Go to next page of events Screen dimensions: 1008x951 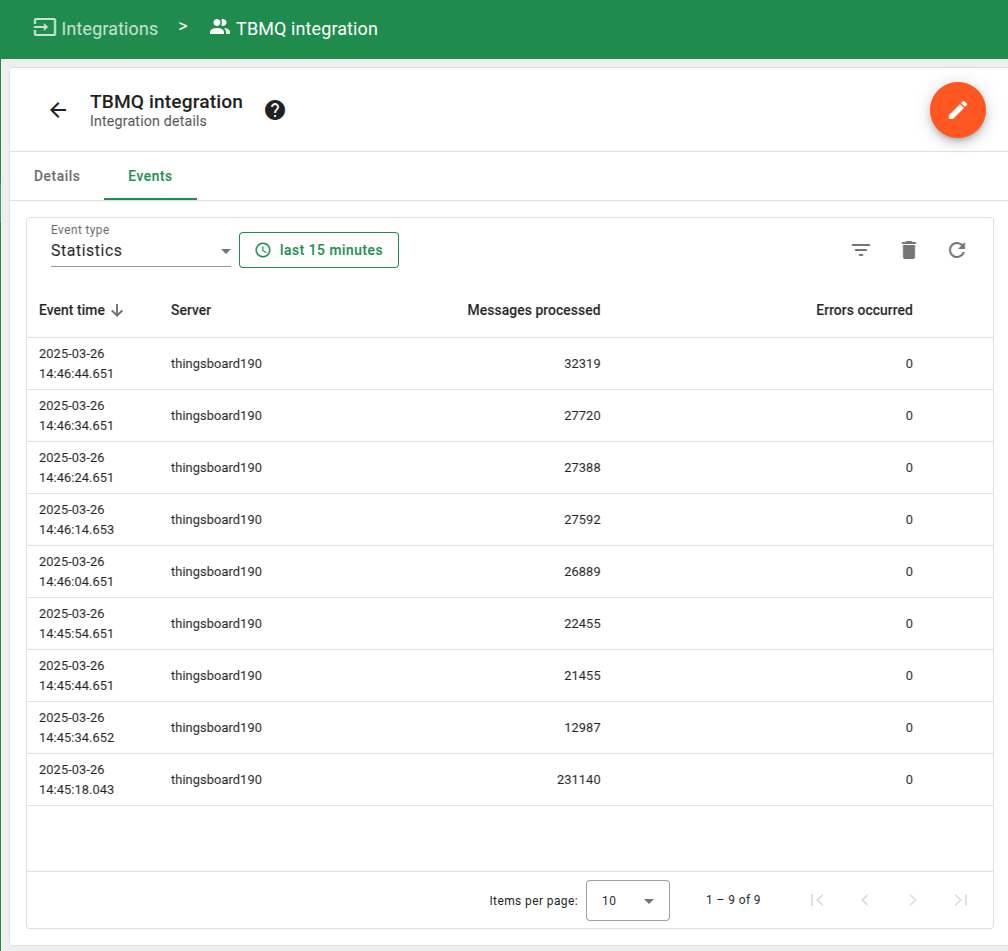913,900
